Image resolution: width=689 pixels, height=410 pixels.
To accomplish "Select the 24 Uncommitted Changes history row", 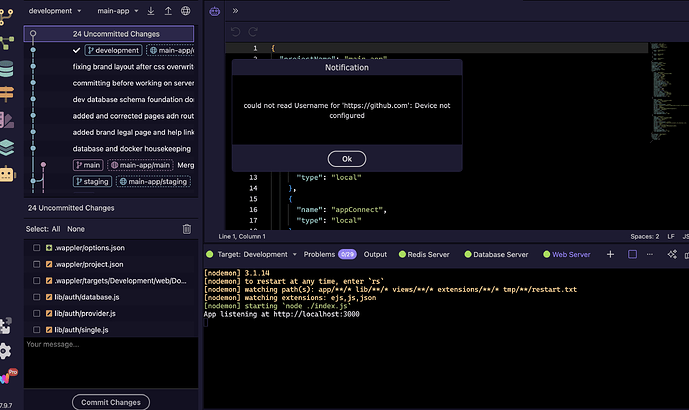I will [x=109, y=34].
